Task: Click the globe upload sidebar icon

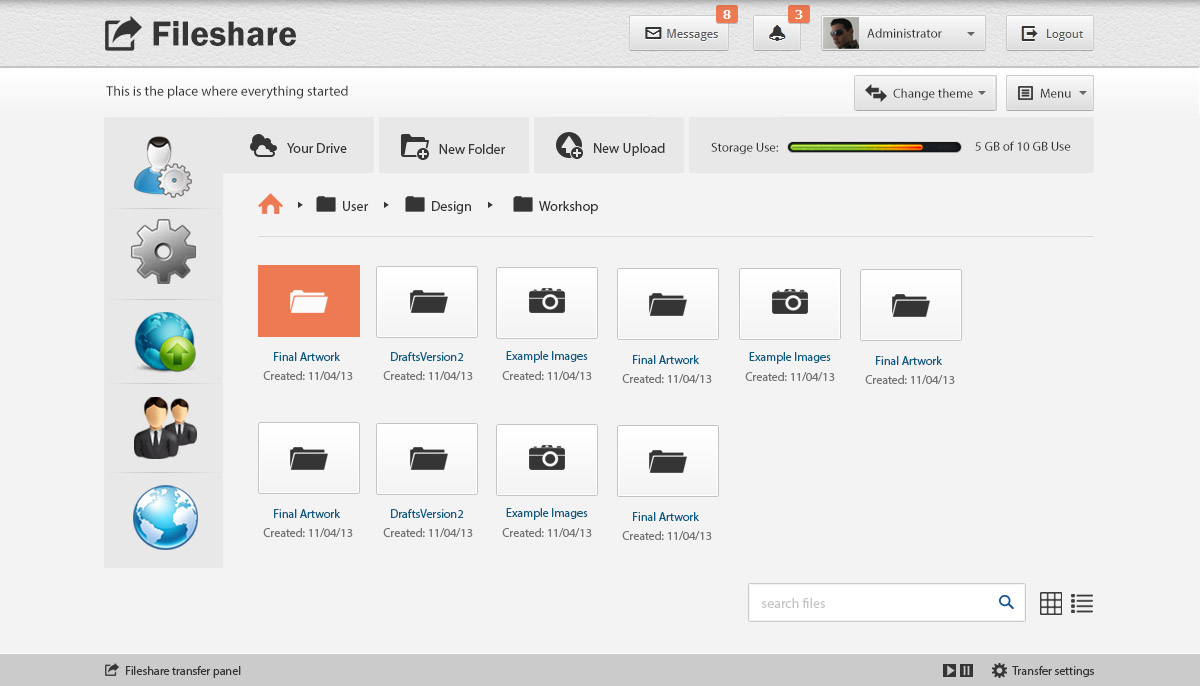Action: pyautogui.click(x=165, y=342)
